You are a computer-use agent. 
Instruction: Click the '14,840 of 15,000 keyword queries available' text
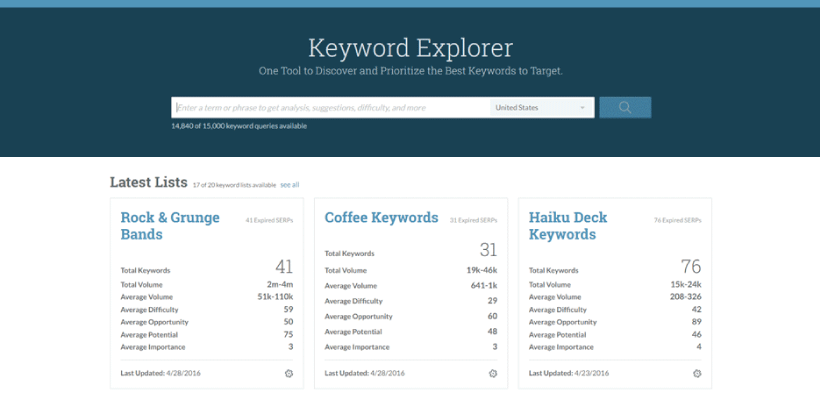239,126
